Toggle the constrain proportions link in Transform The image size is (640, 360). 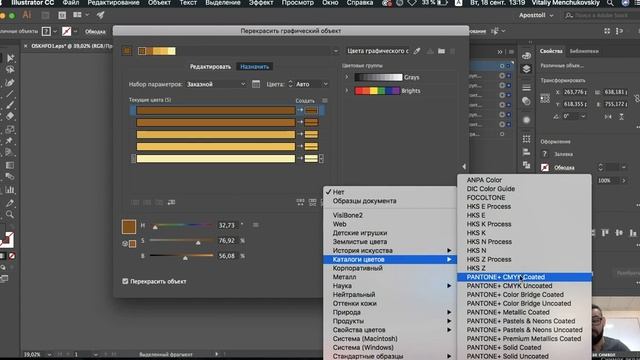point(637,98)
